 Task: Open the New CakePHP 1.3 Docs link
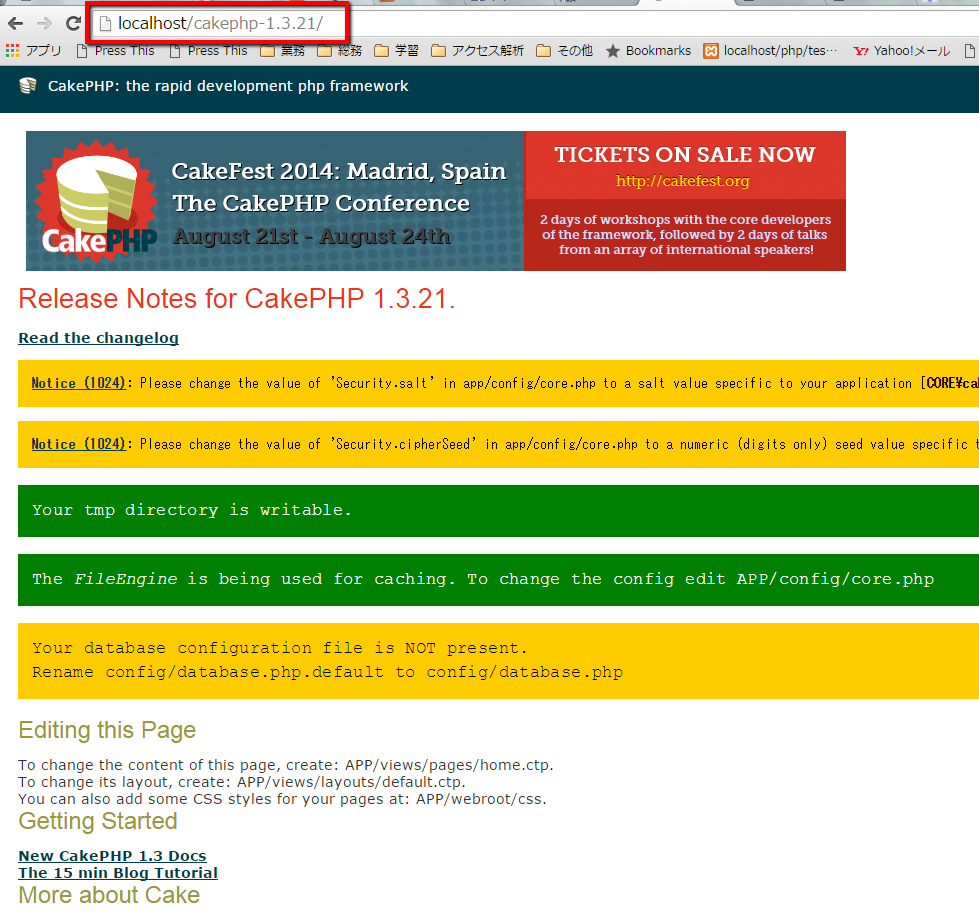(112, 856)
